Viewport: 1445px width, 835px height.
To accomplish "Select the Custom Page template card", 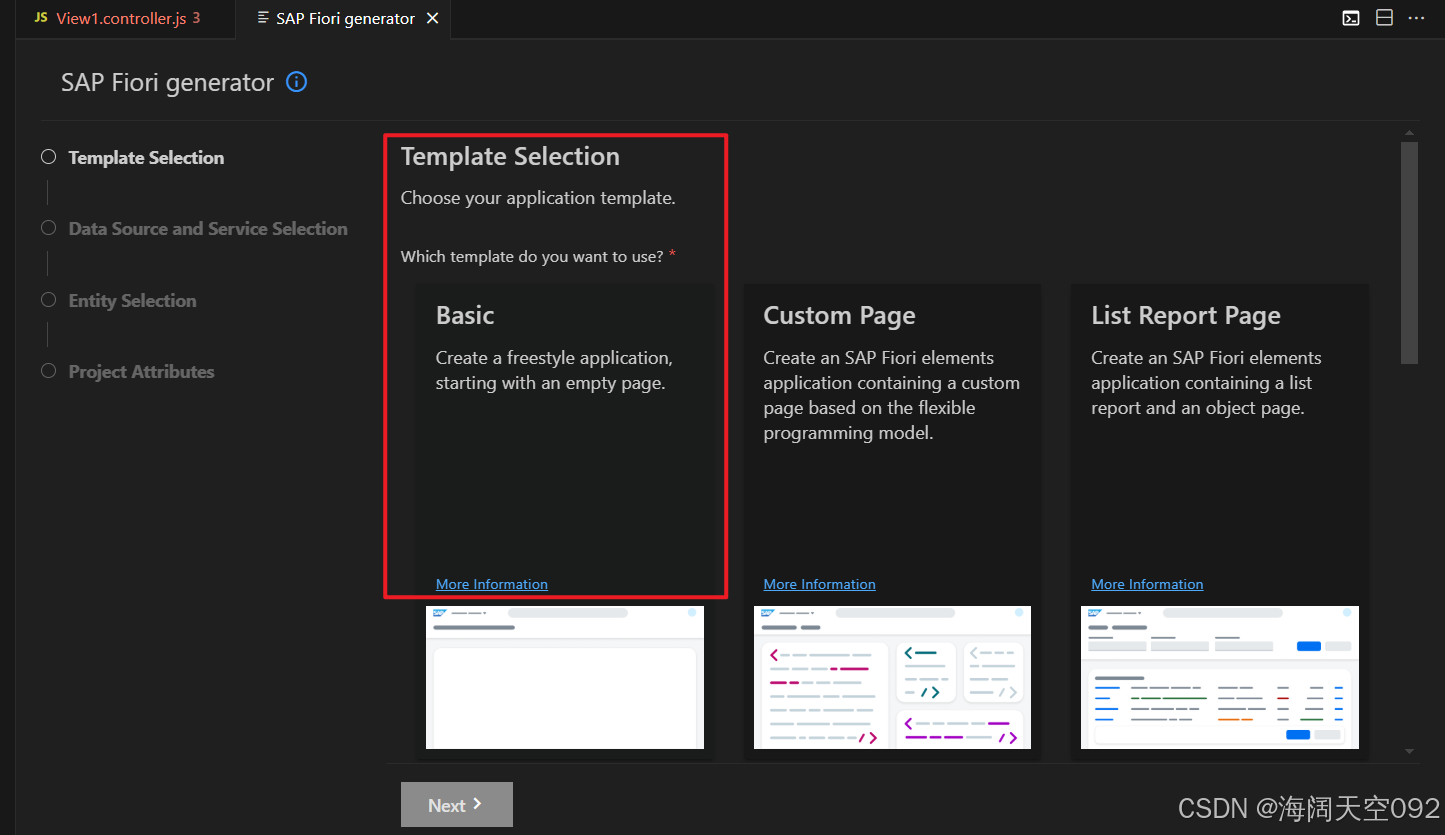I will pos(892,522).
